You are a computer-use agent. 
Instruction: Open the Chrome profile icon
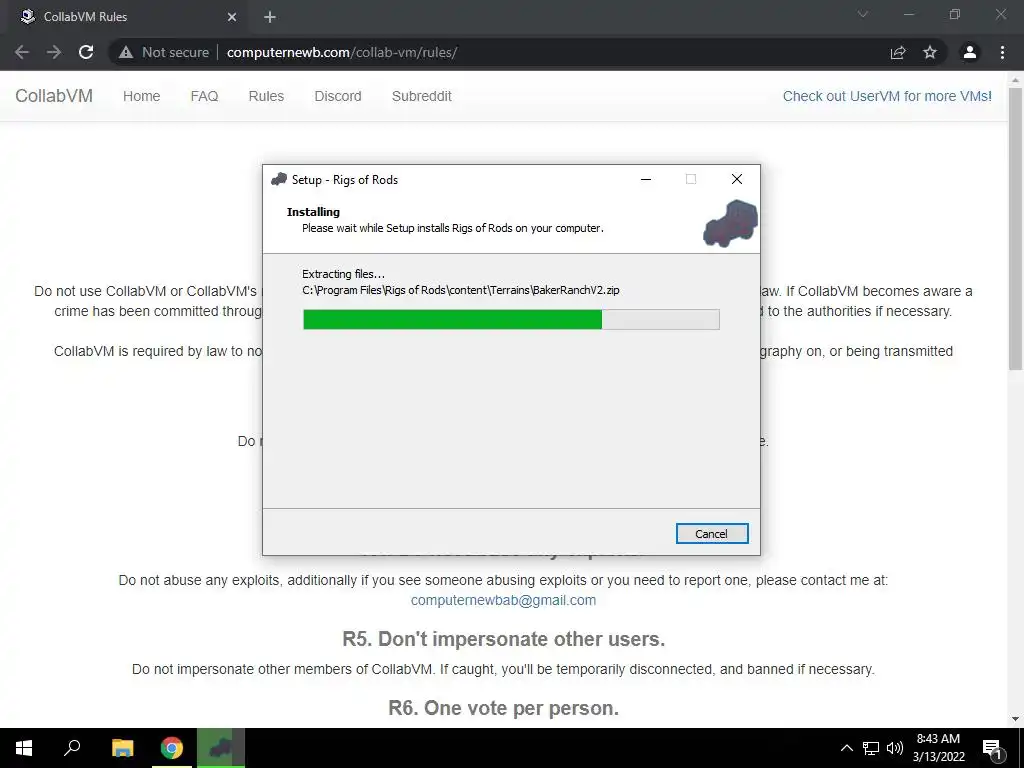click(970, 52)
